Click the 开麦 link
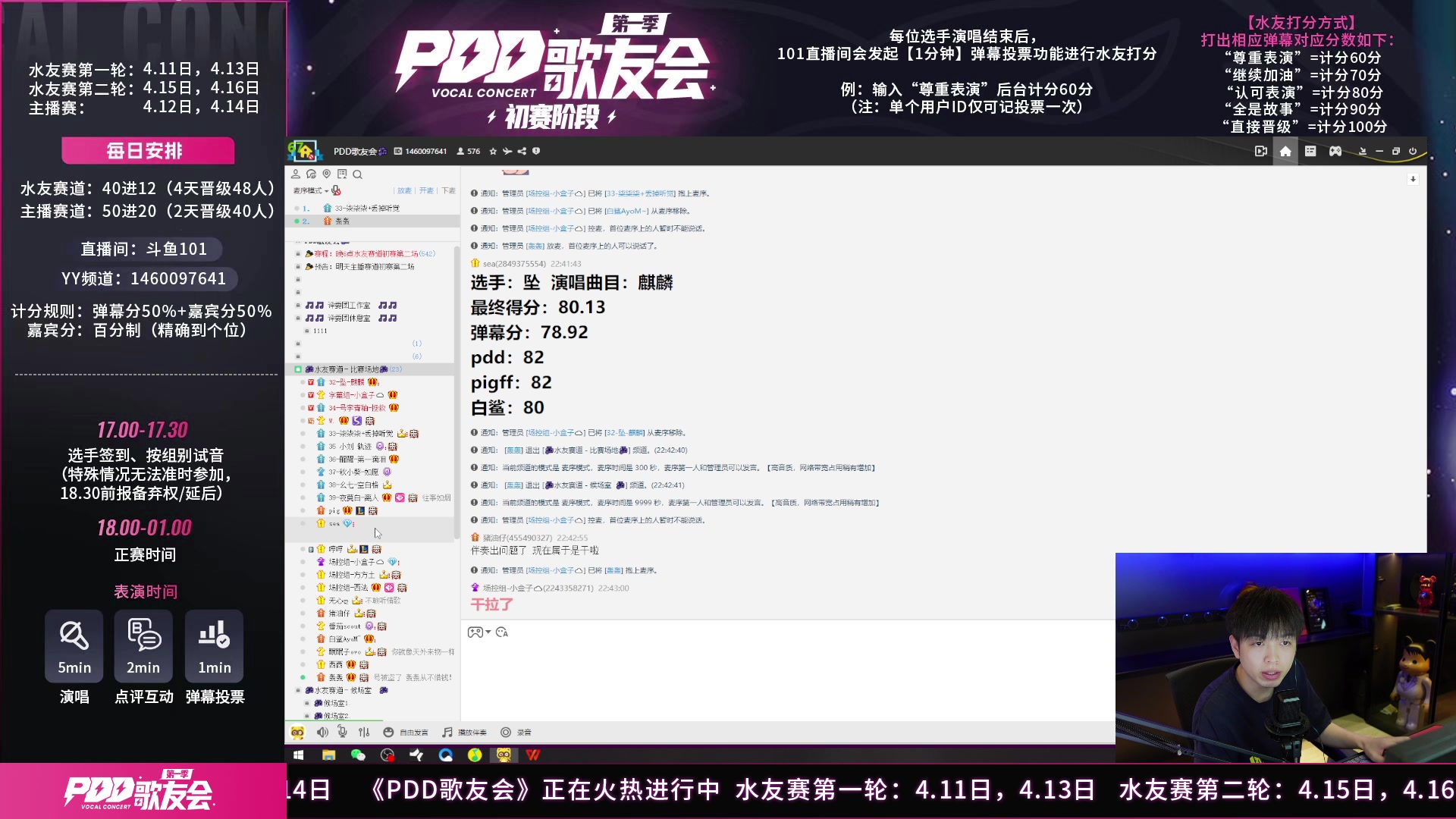Viewport: 1456px width, 819px height. point(426,191)
